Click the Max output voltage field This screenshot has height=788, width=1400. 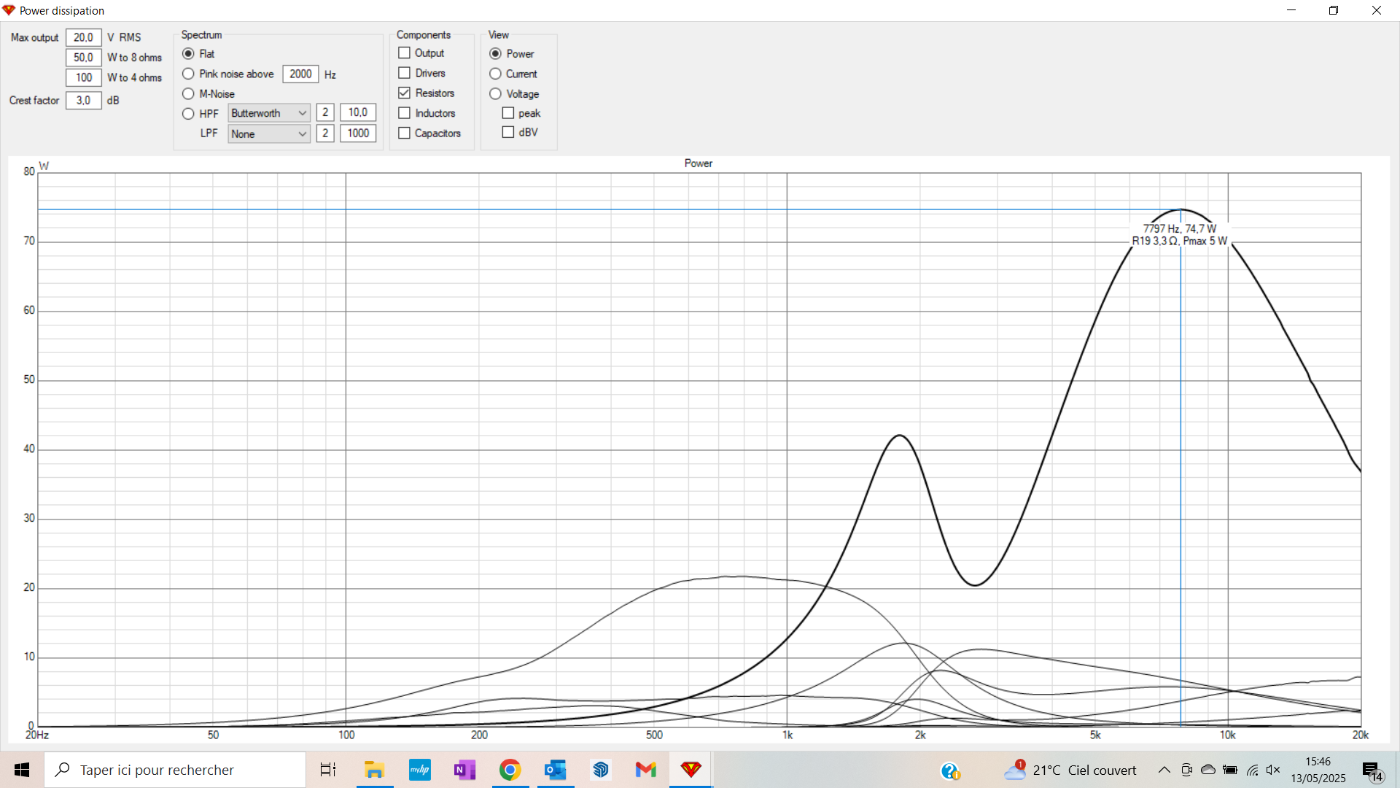click(x=83, y=37)
